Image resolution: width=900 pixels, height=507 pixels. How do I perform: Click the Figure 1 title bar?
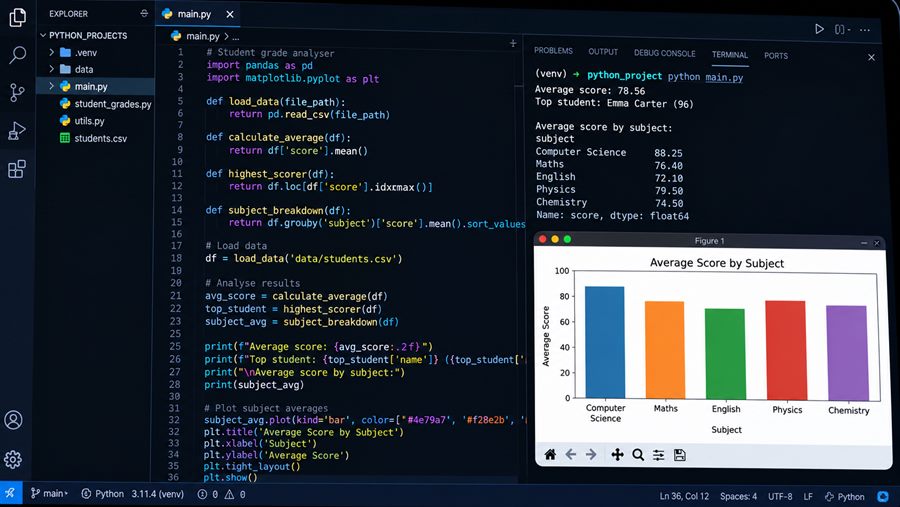coord(709,241)
